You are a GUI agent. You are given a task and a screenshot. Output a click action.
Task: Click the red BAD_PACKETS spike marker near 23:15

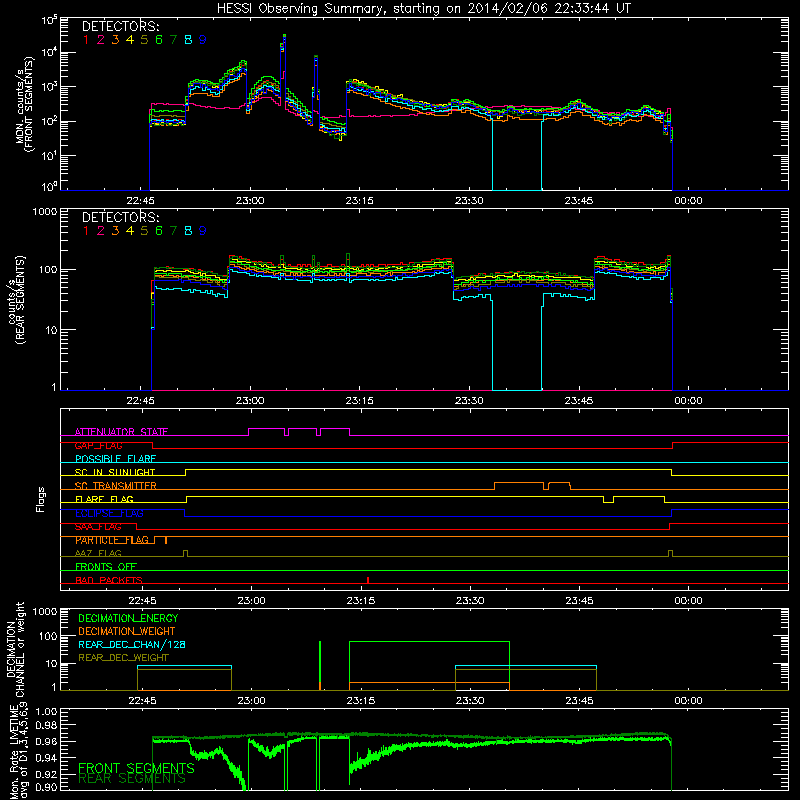[368, 580]
